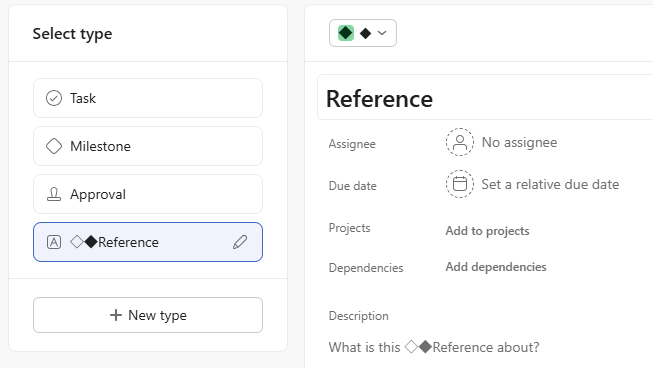Select the Milestone type option
653x368 pixels.
(x=148, y=146)
